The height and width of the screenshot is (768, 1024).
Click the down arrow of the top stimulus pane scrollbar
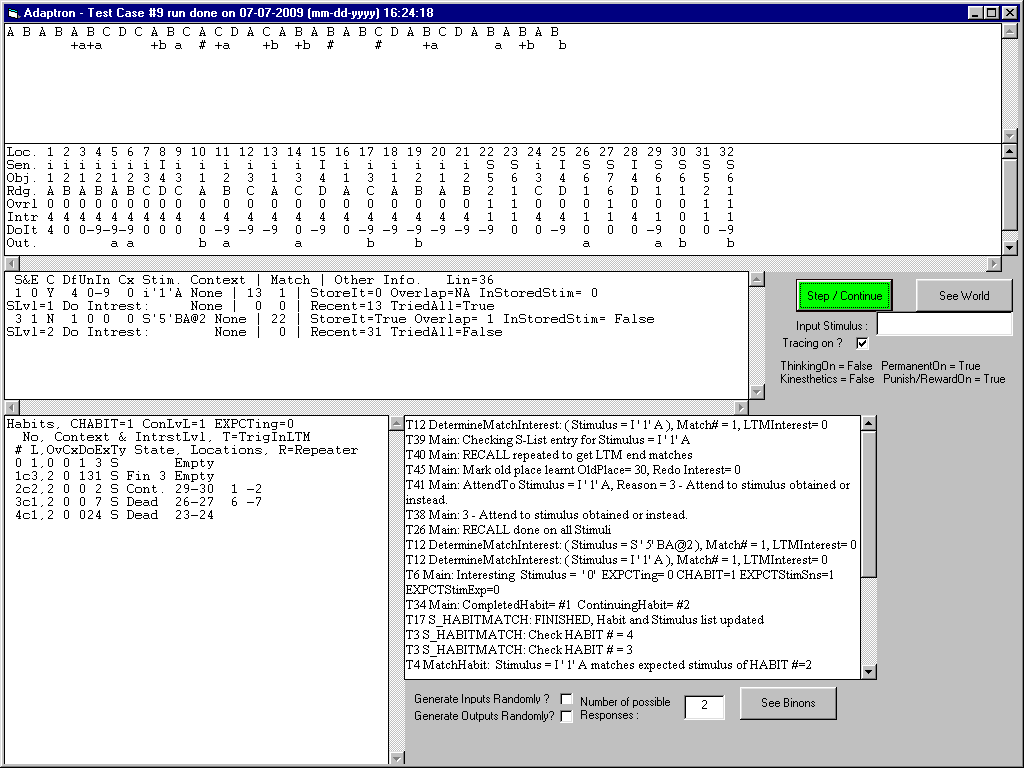point(1010,136)
